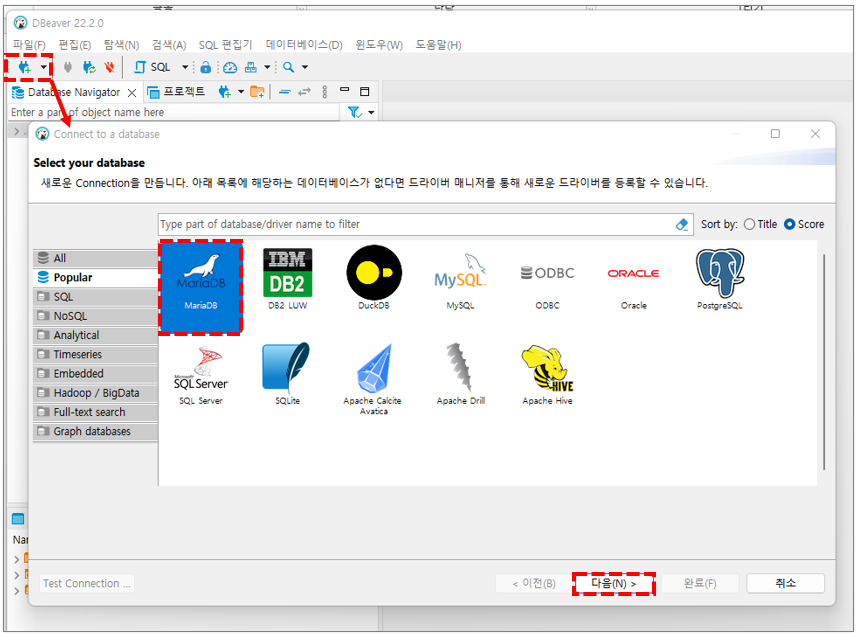
Task: Maximize the navigator panel
Action: coord(365,91)
